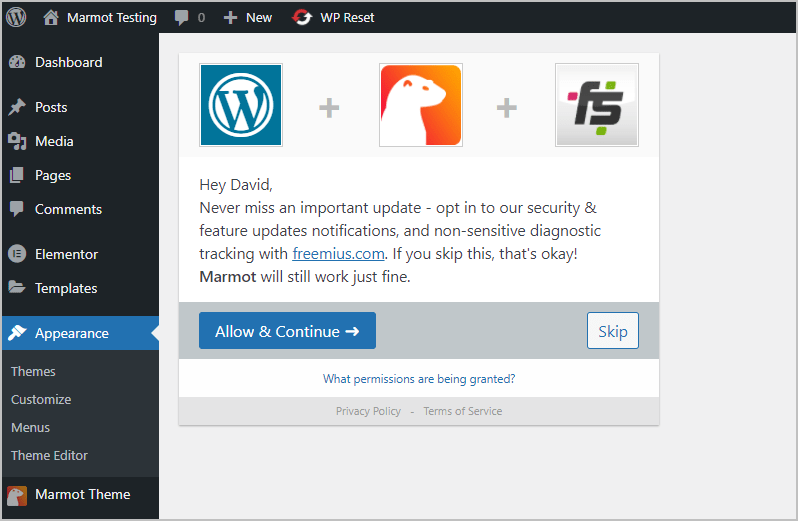
Task: Click the Elementor icon in sidebar
Action: click(16, 254)
